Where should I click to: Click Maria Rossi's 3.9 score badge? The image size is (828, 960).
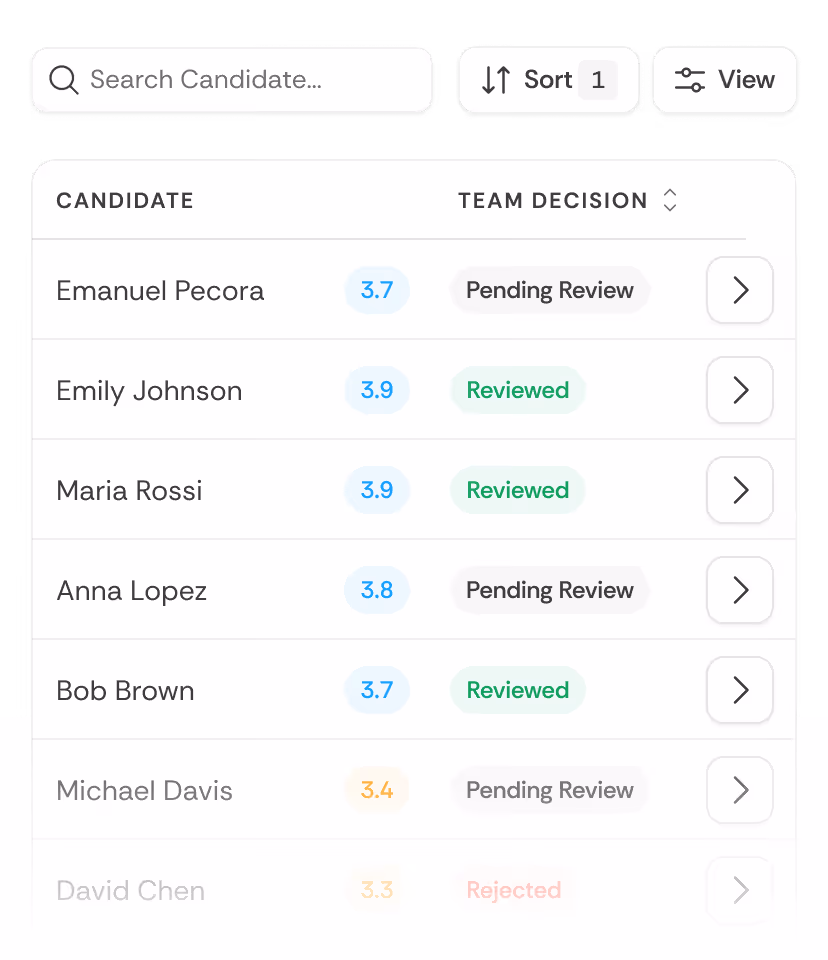pyautogui.click(x=377, y=490)
